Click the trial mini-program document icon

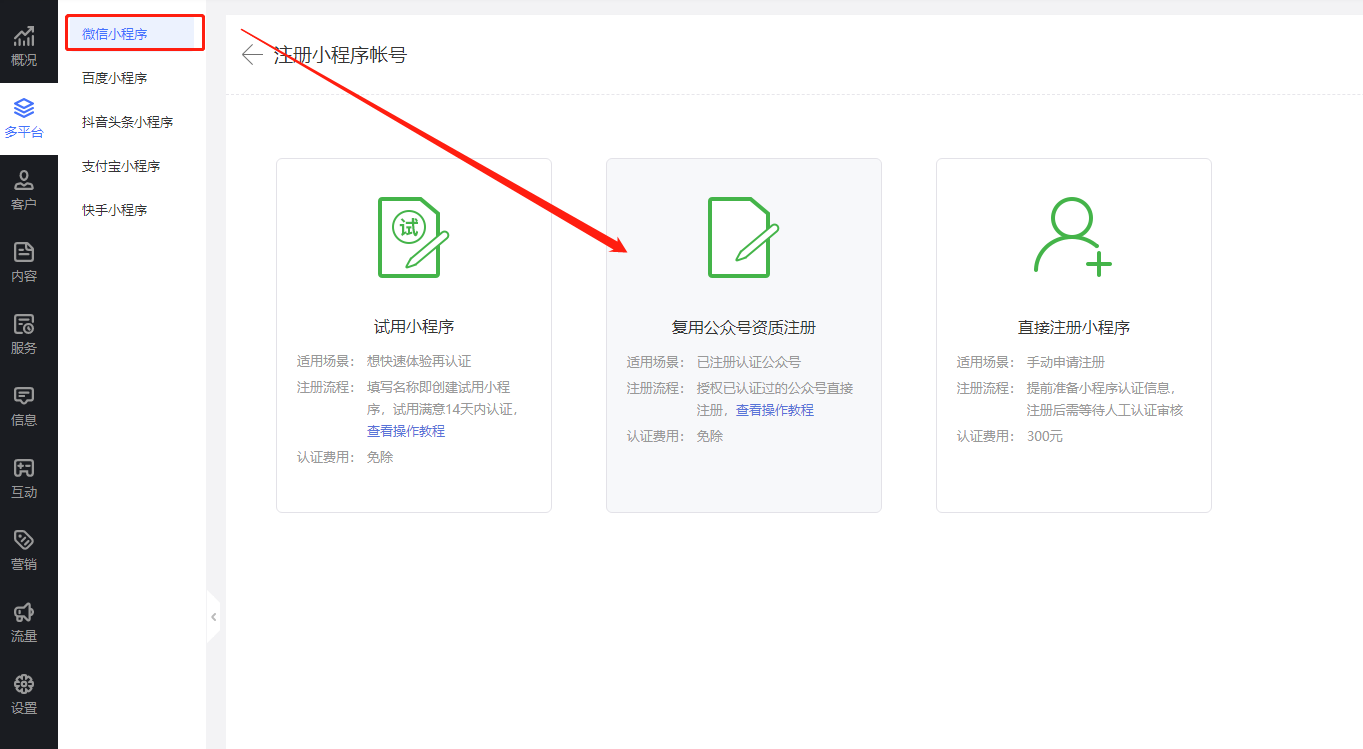(413, 237)
